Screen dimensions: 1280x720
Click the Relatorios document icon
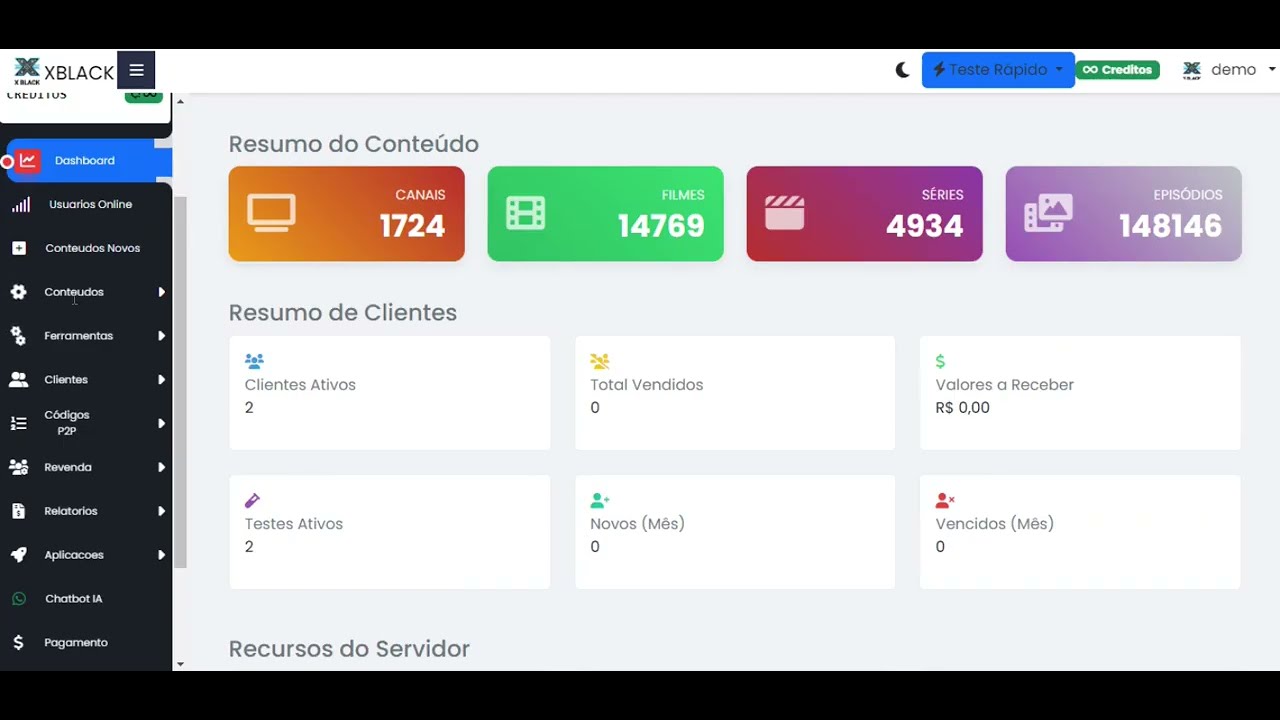tap(18, 511)
